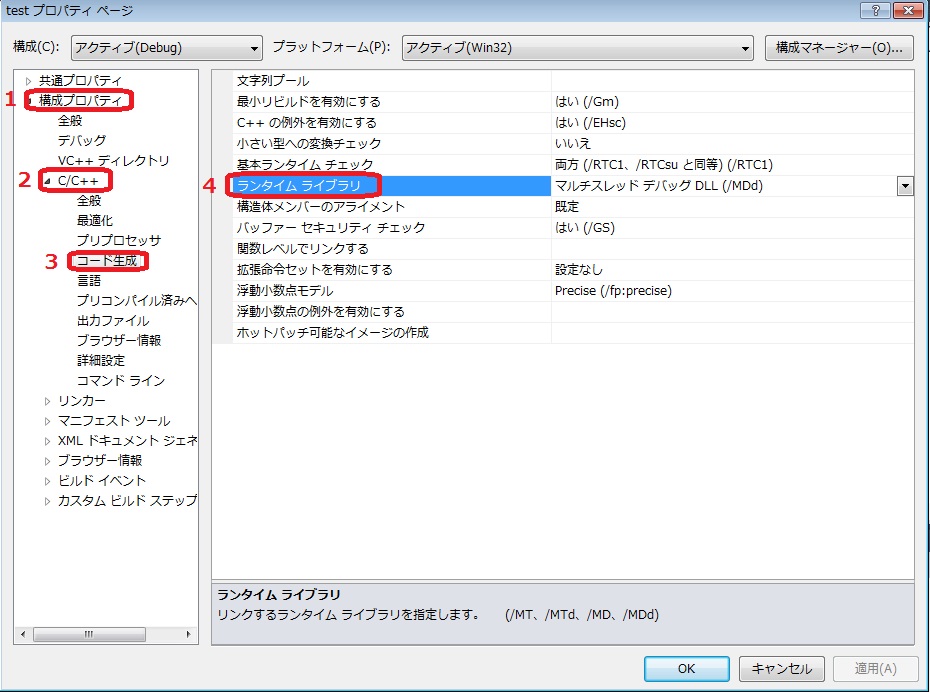Select ブラウザー情報 under C/C++

(119, 341)
